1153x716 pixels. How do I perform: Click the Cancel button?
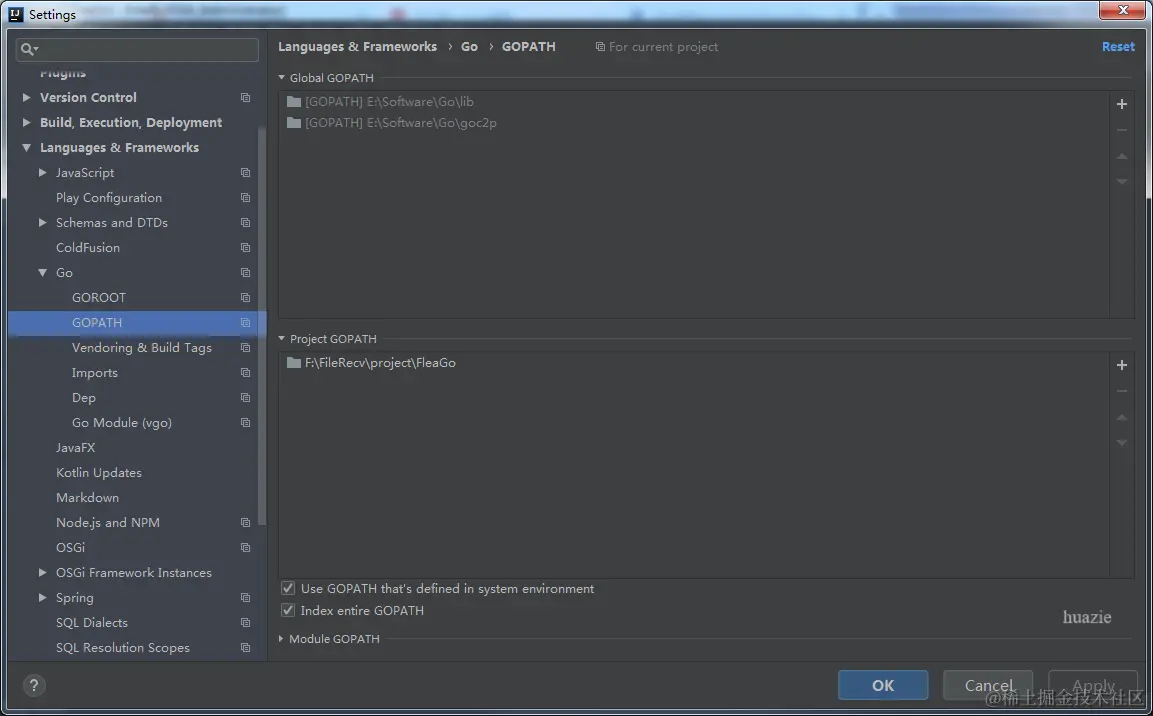988,685
